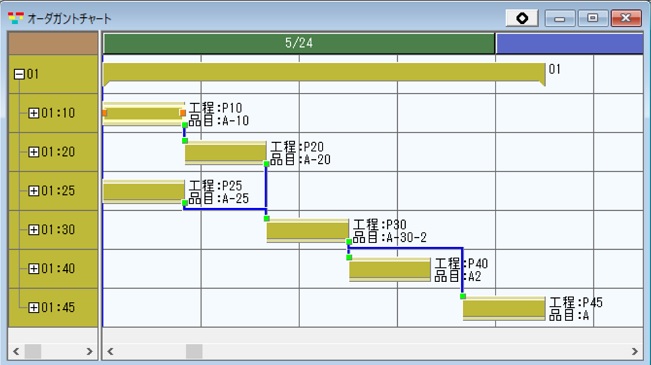This screenshot has height=365, width=651.
Task: Expand the 01:45 tree row
Action: pos(34,308)
